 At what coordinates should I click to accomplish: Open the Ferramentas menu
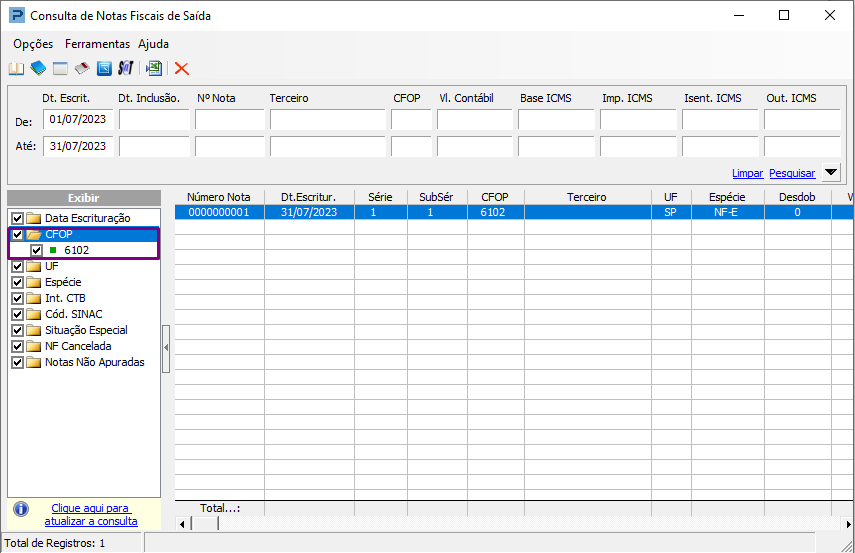(97, 44)
